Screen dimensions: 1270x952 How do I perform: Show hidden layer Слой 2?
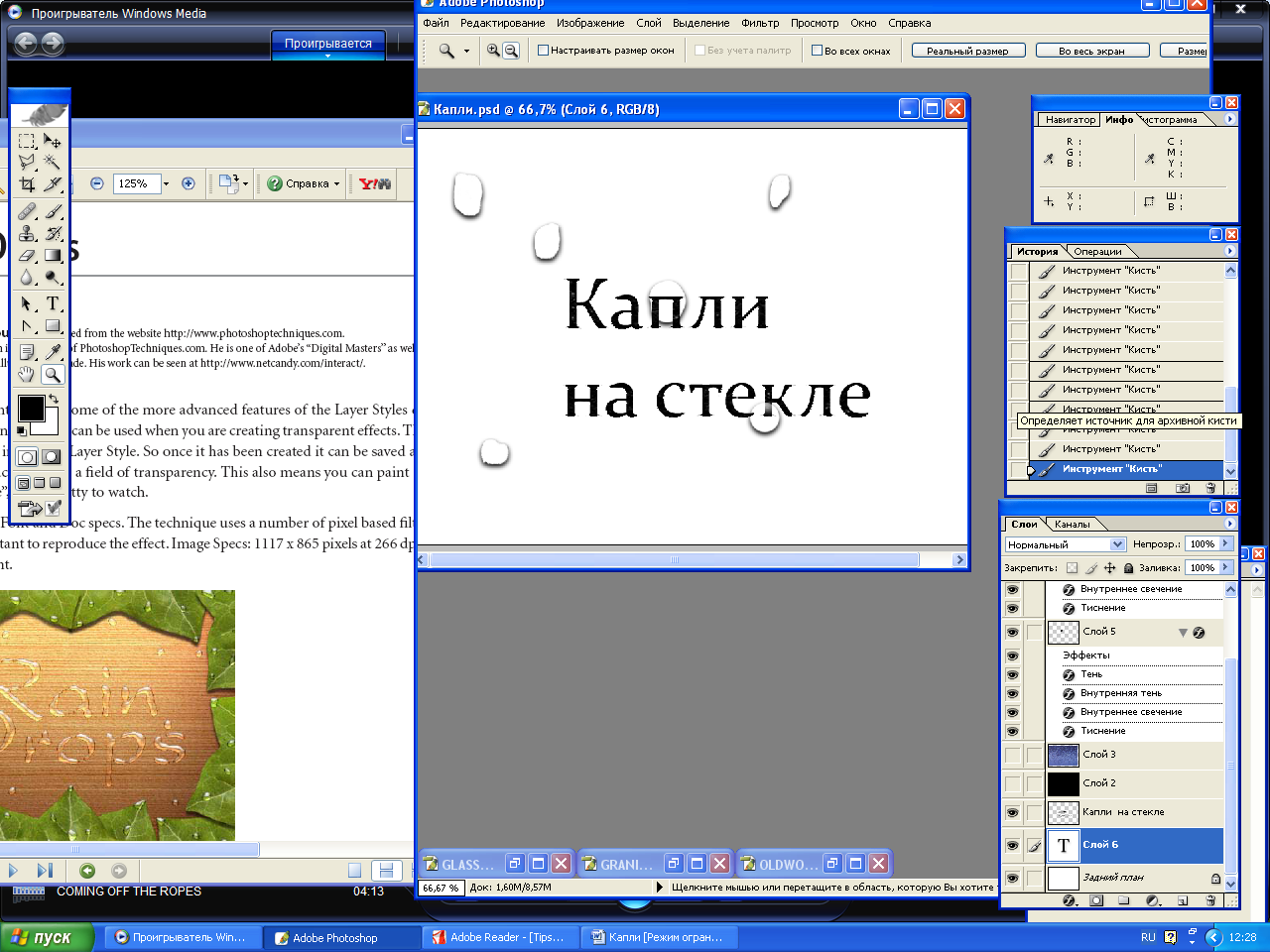coord(1012,783)
